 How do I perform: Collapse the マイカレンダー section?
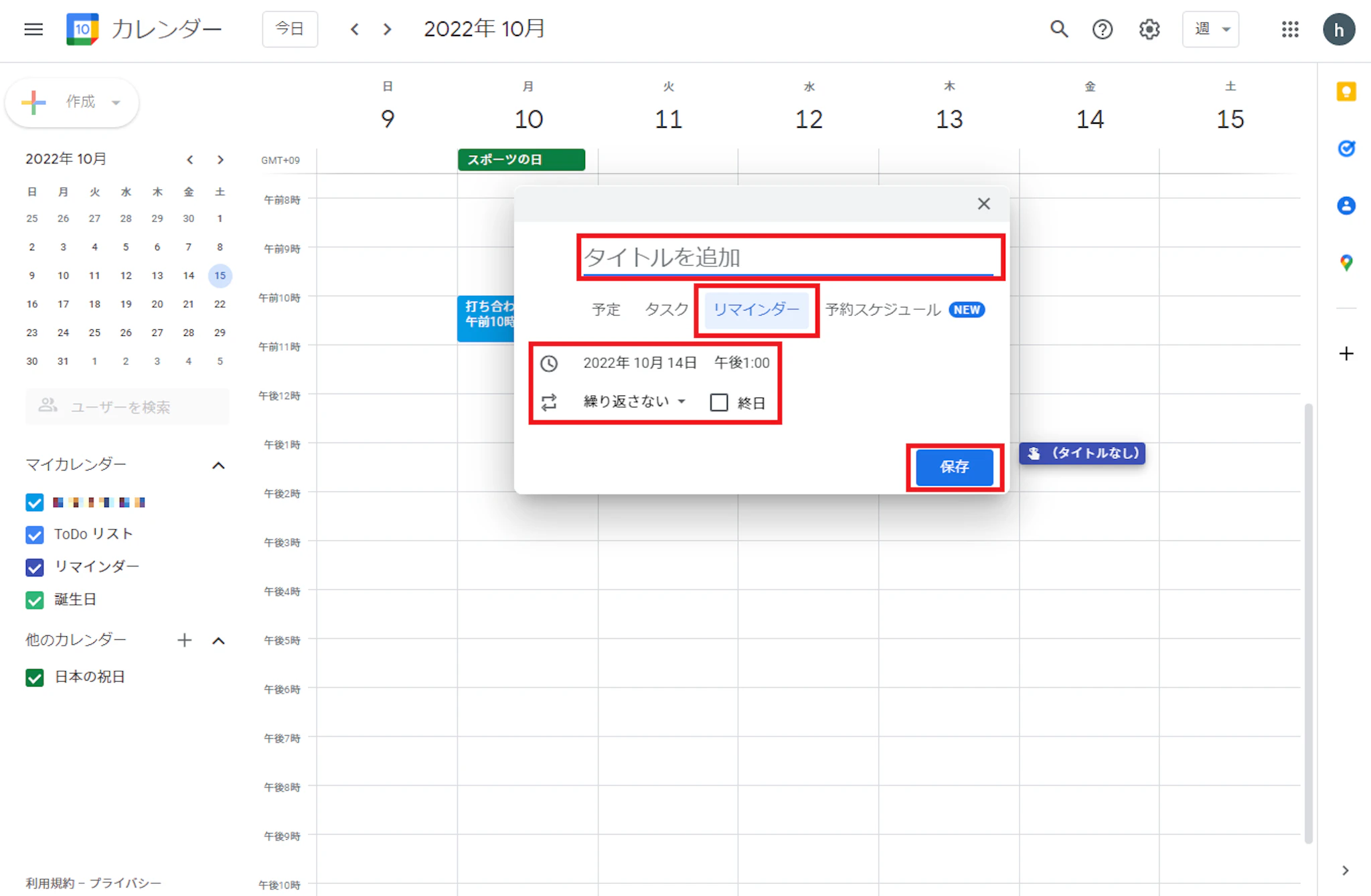pos(218,465)
